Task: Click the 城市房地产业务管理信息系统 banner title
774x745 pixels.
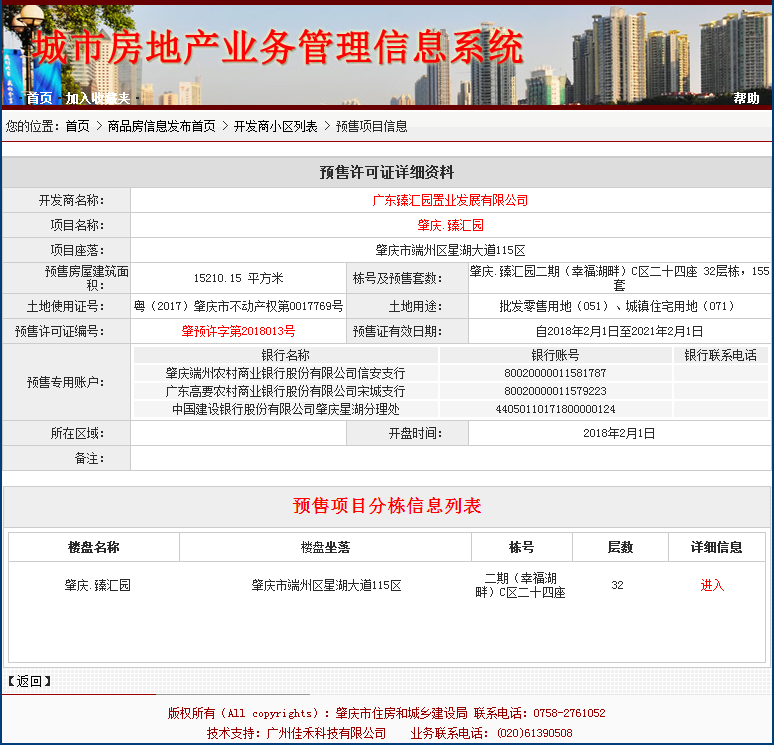Action: (x=277, y=47)
